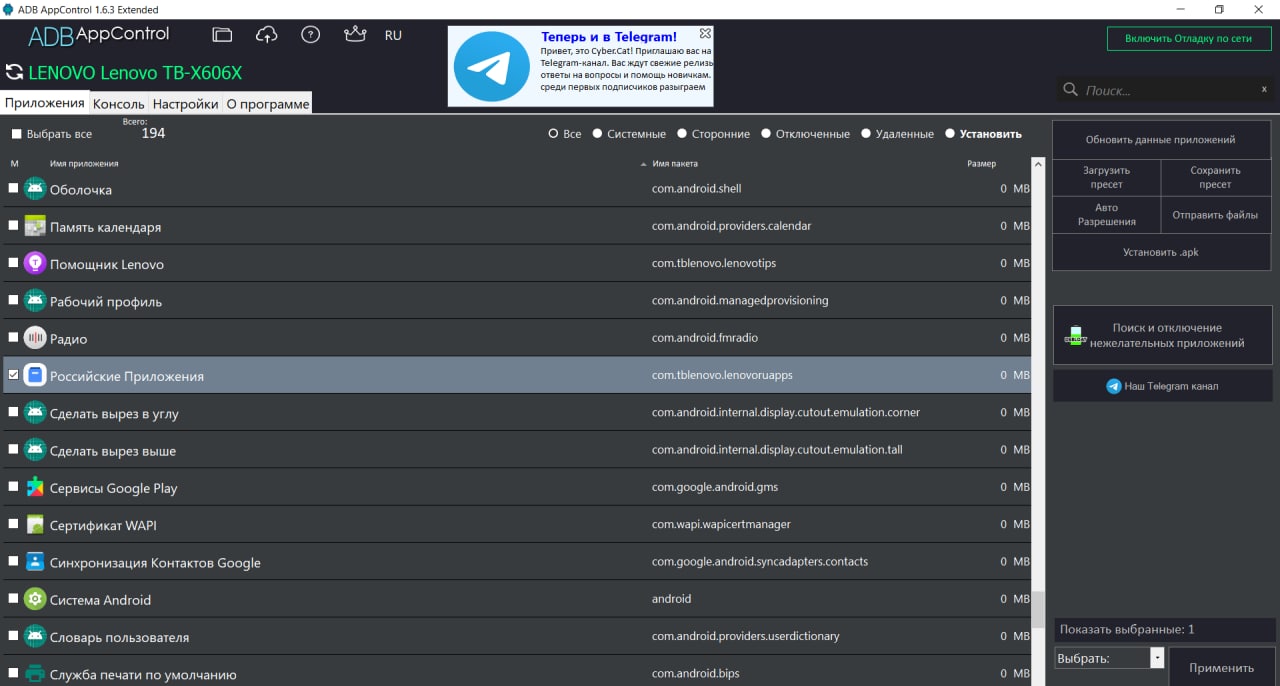Click the cloud upload icon
The width and height of the screenshot is (1280, 686).
tap(266, 35)
